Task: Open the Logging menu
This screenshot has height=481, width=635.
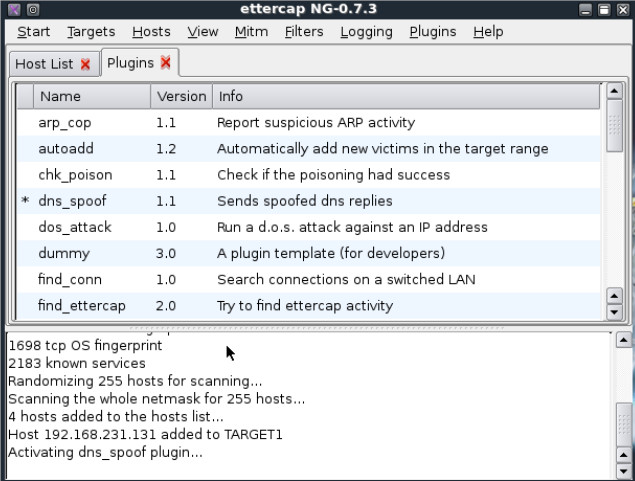Action: click(366, 32)
